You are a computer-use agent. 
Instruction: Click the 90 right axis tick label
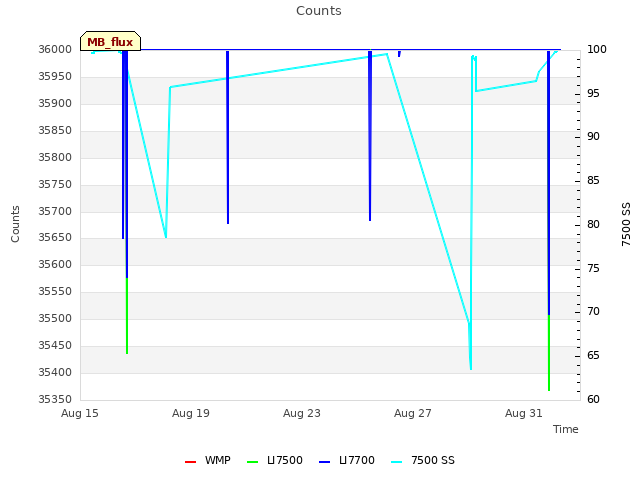pos(593,137)
